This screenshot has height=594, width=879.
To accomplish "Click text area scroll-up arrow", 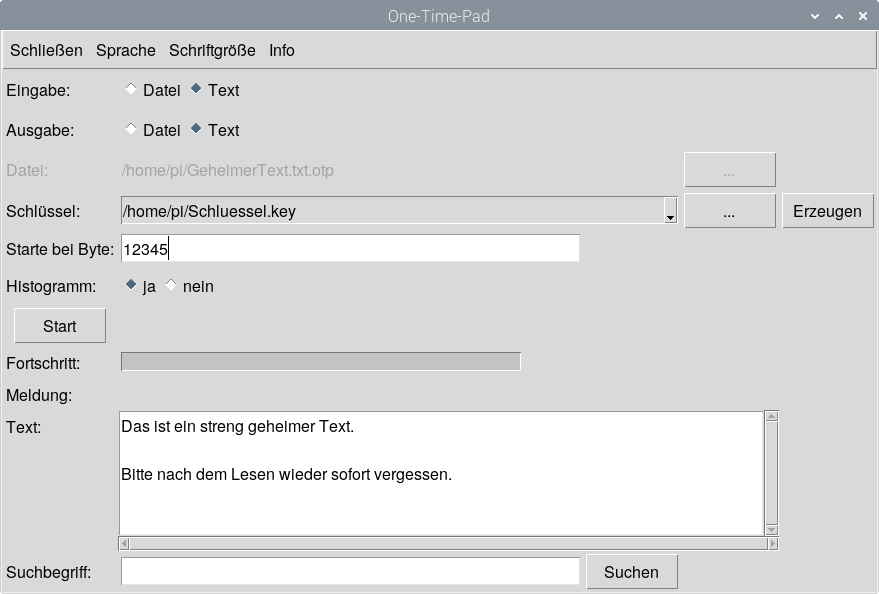I will click(771, 417).
